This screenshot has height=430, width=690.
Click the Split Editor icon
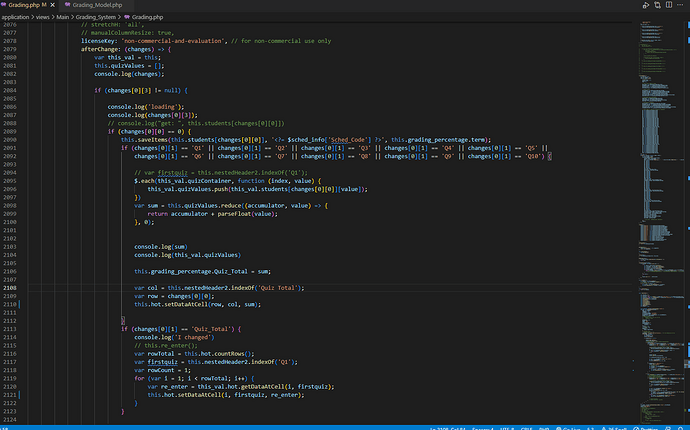pos(669,5)
